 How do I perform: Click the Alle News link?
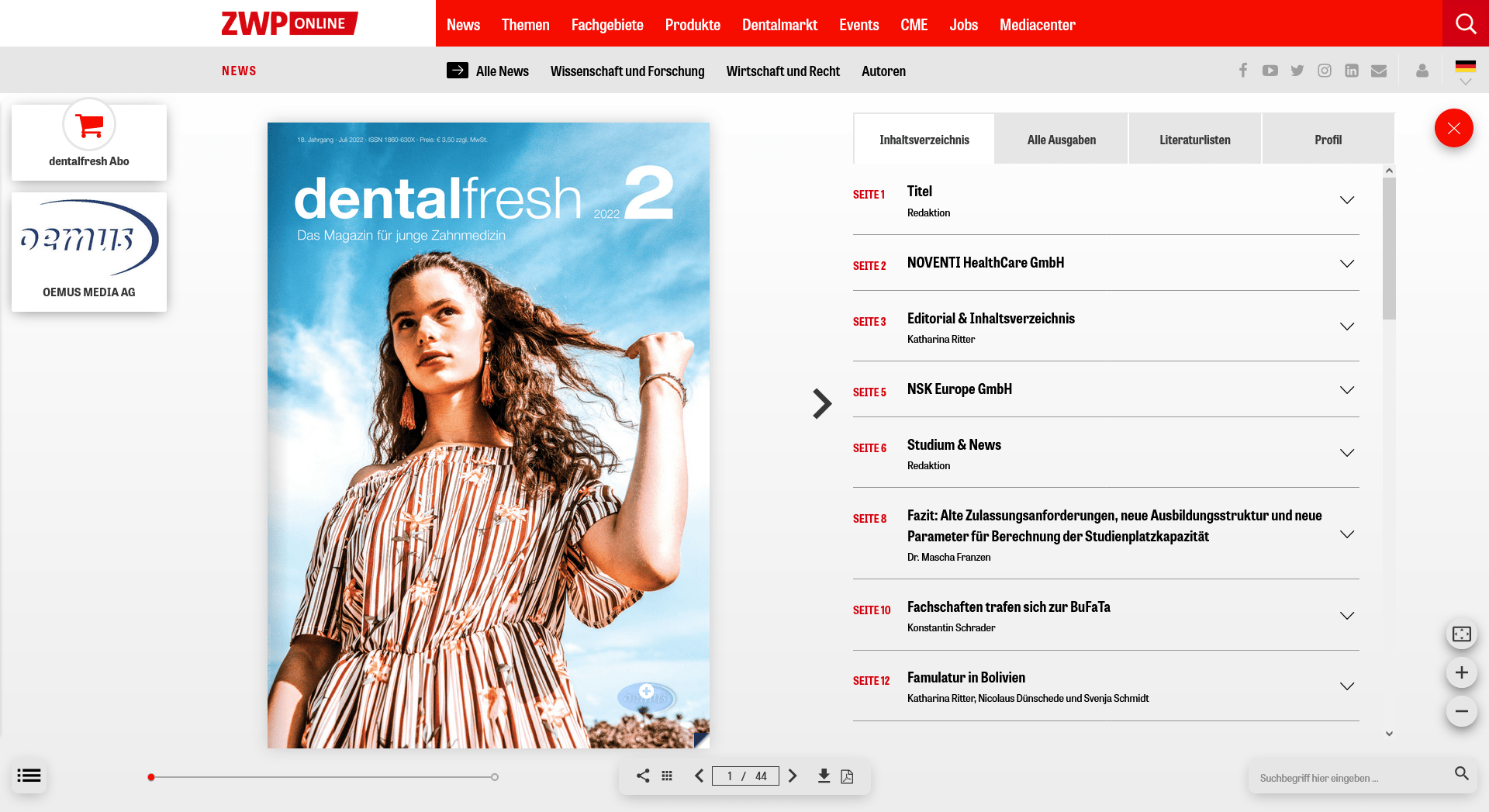503,71
